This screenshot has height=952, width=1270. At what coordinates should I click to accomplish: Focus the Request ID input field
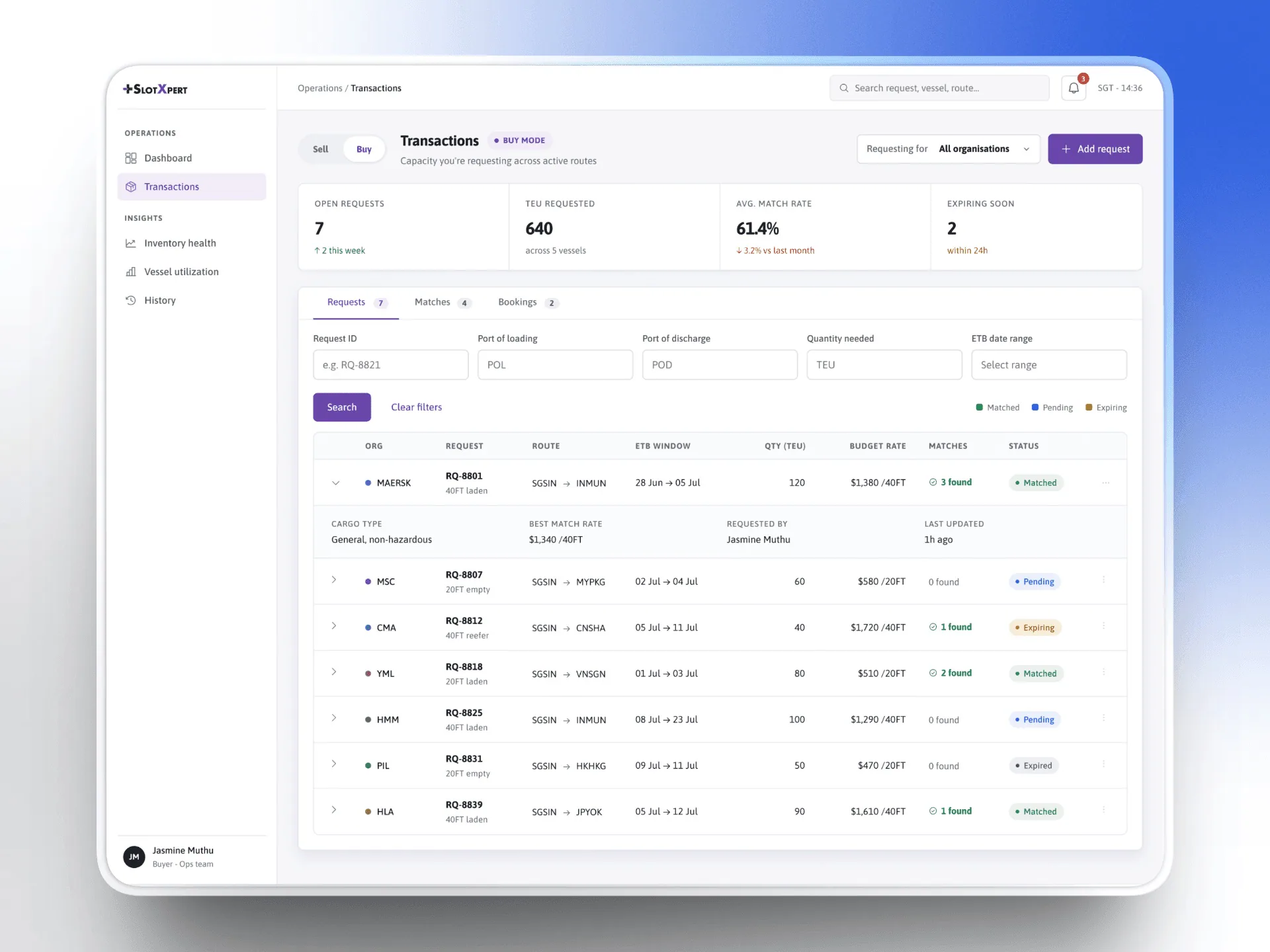391,365
